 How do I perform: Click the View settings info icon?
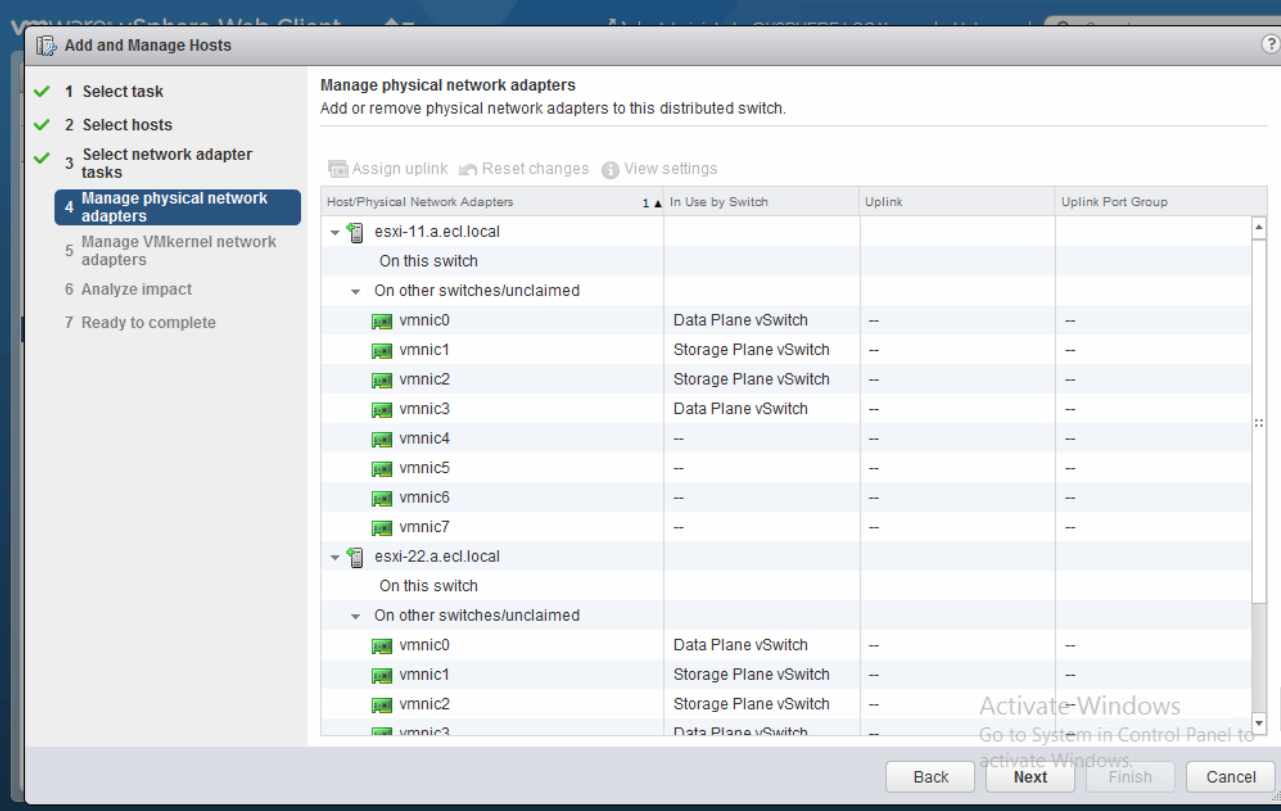point(610,170)
